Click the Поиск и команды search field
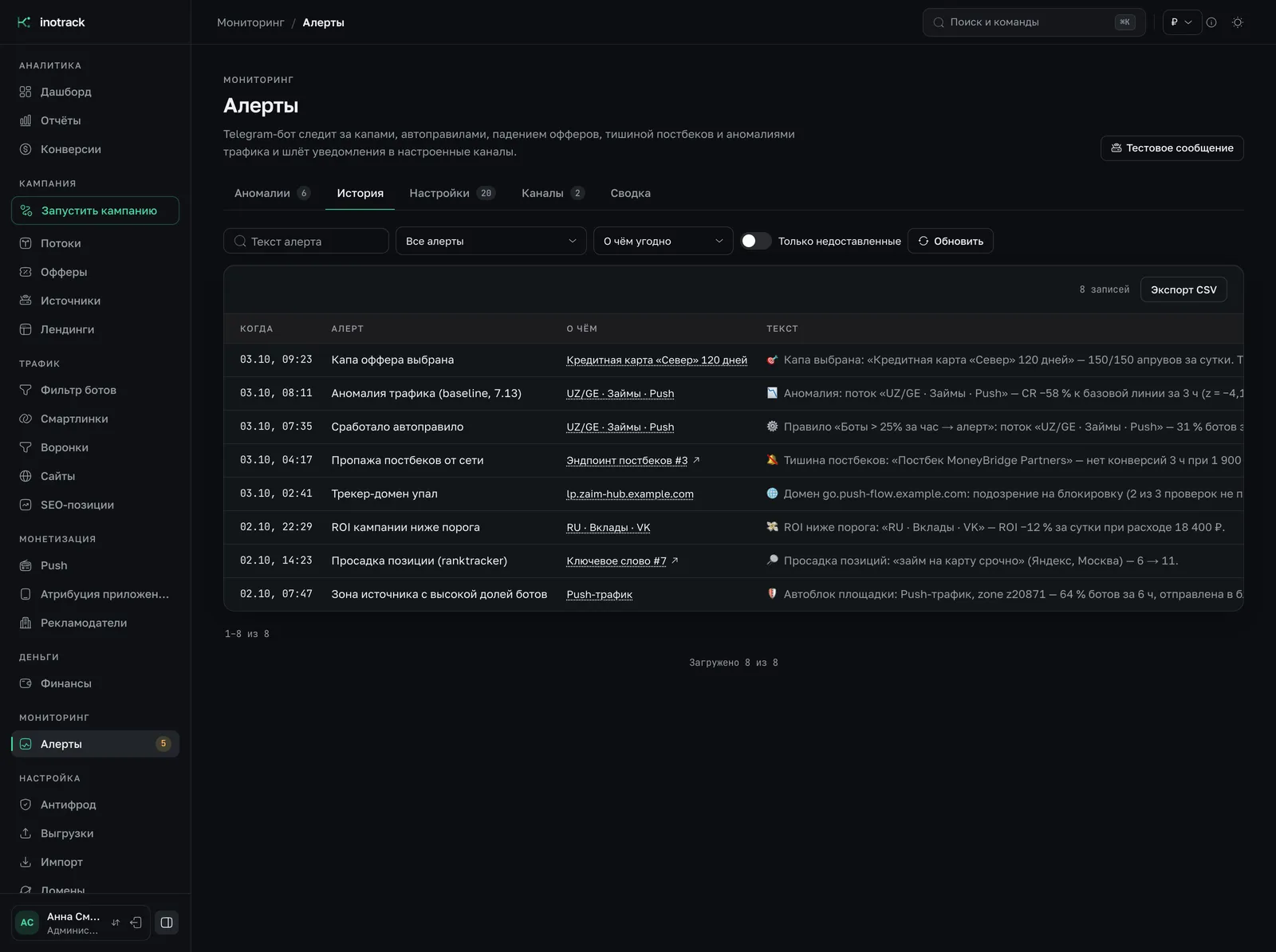 tap(1034, 22)
